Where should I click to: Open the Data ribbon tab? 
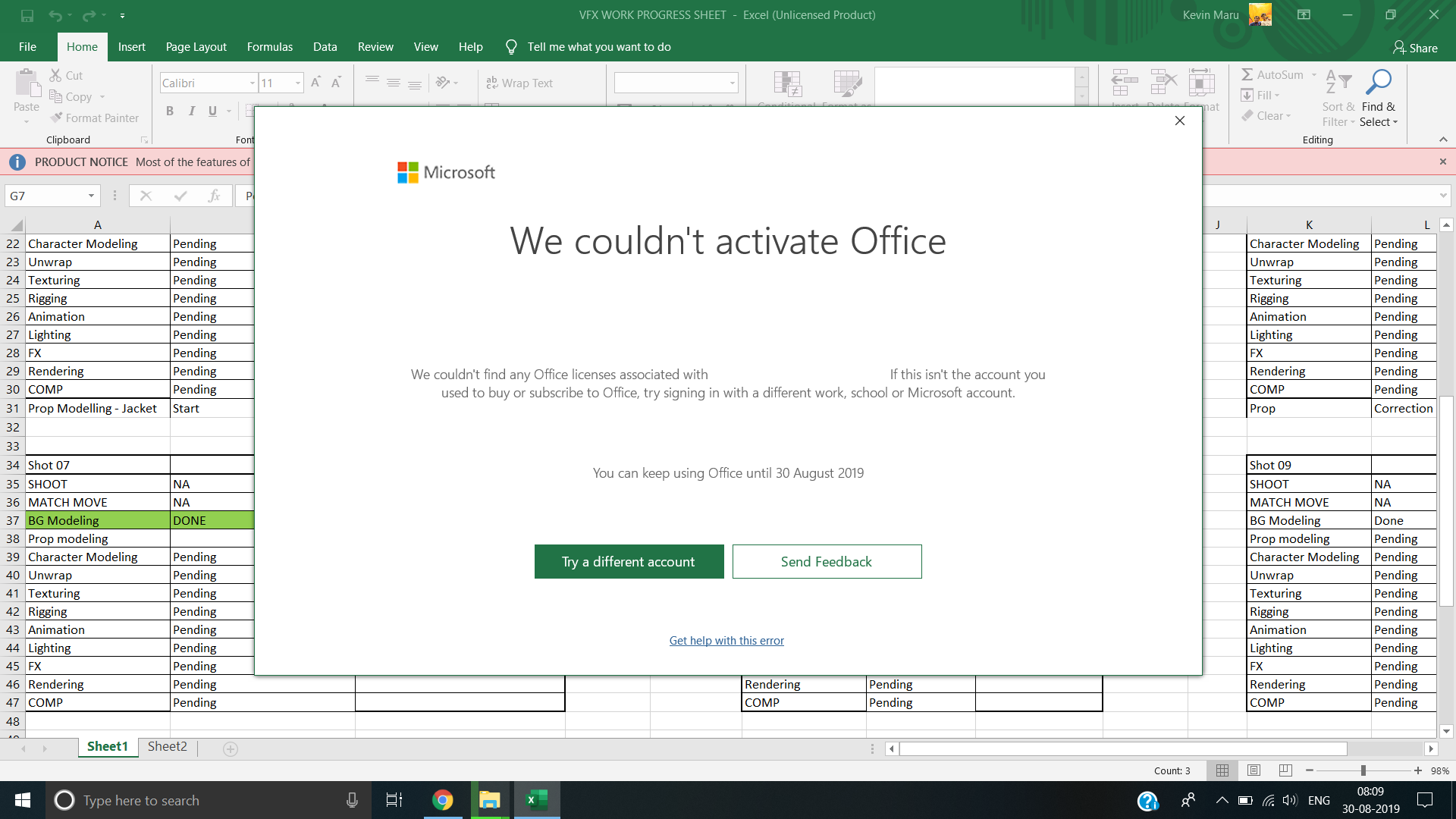pyautogui.click(x=325, y=47)
